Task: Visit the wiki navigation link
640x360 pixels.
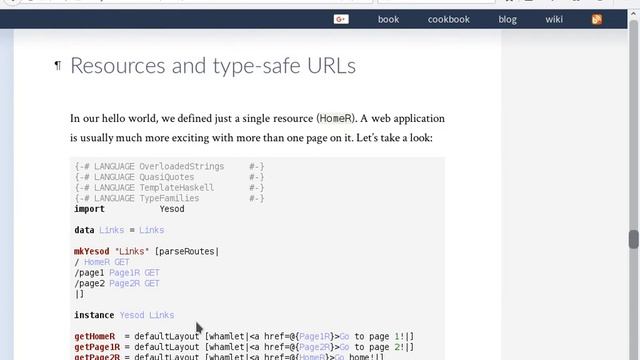Action: point(554,19)
